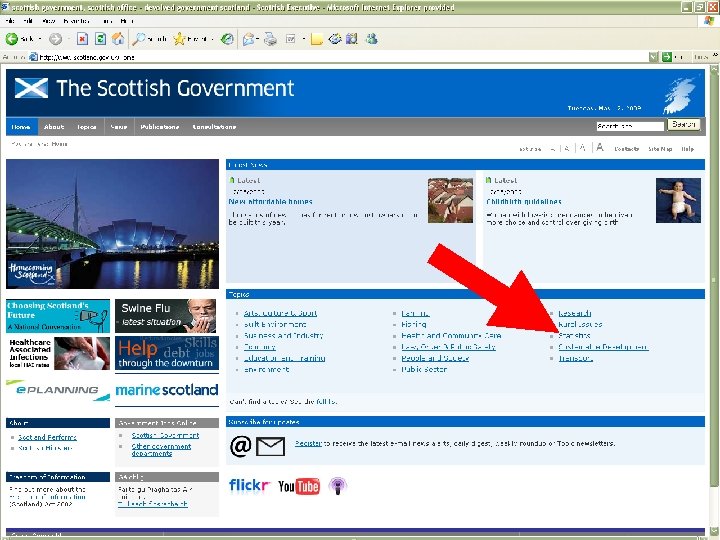Open the marine scotland banner

coord(167,390)
